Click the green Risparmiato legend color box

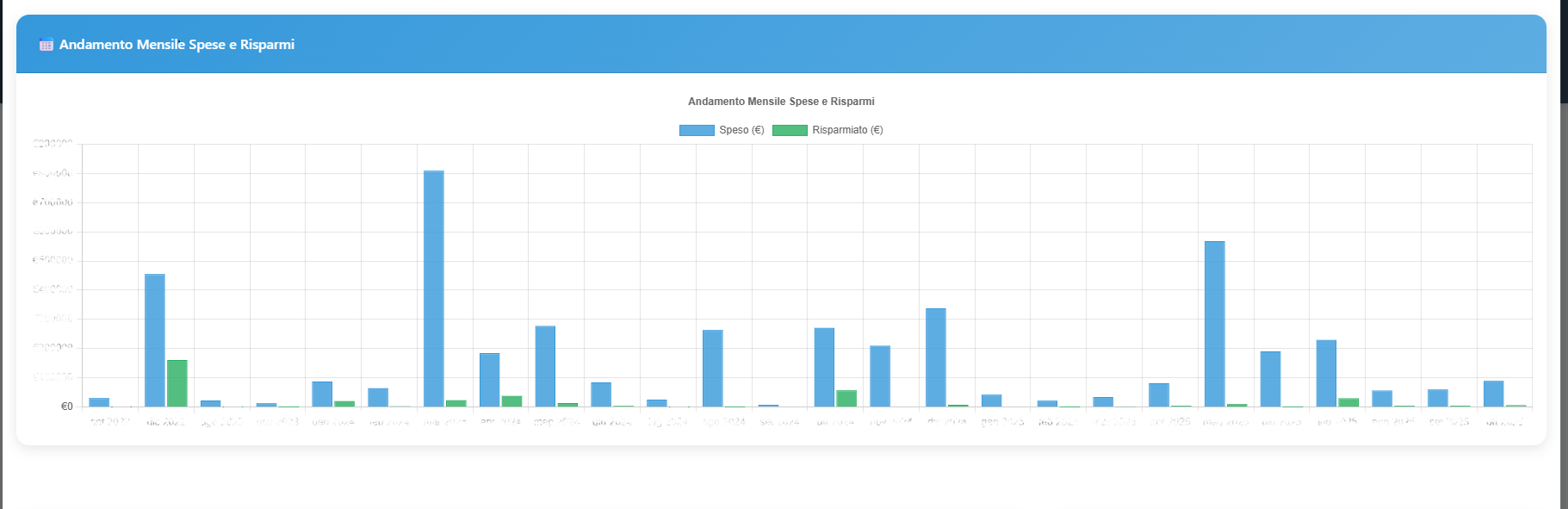click(790, 130)
